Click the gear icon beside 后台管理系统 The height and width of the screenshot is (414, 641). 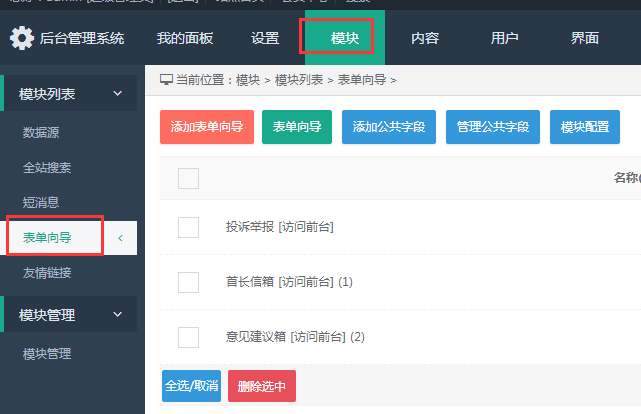click(22, 38)
